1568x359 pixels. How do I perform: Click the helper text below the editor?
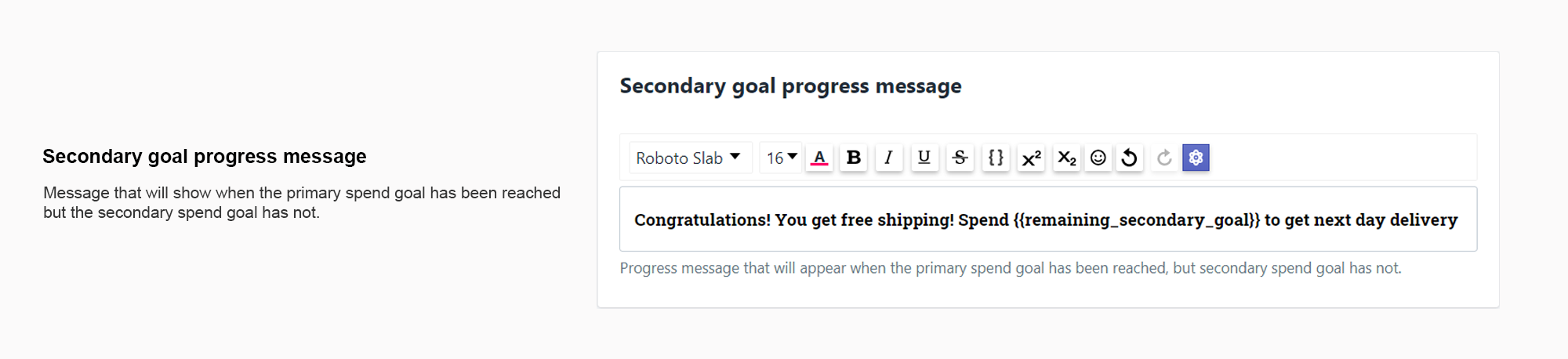coord(1010,268)
